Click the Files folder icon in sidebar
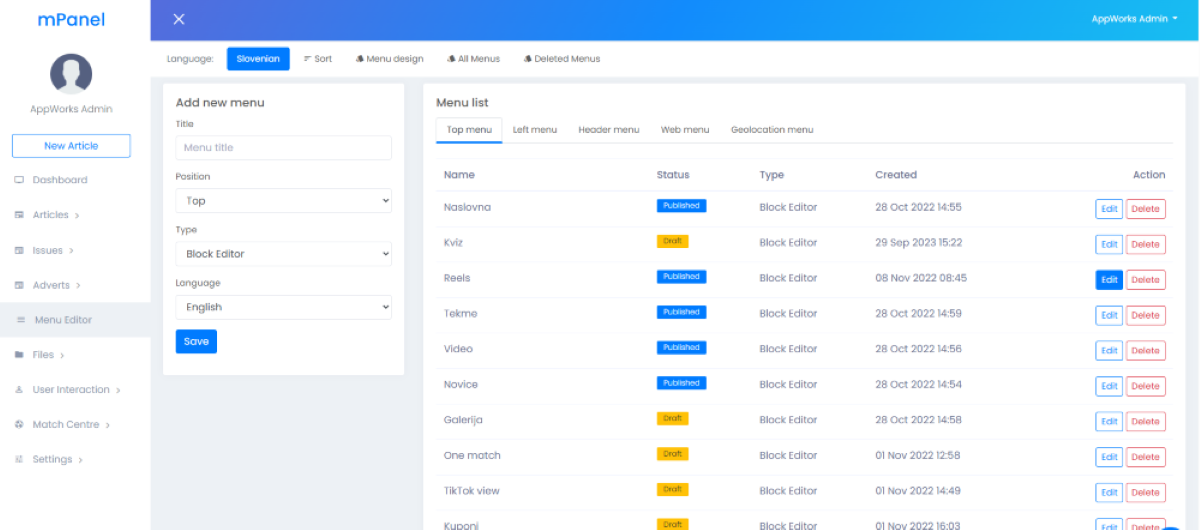 click(19, 355)
